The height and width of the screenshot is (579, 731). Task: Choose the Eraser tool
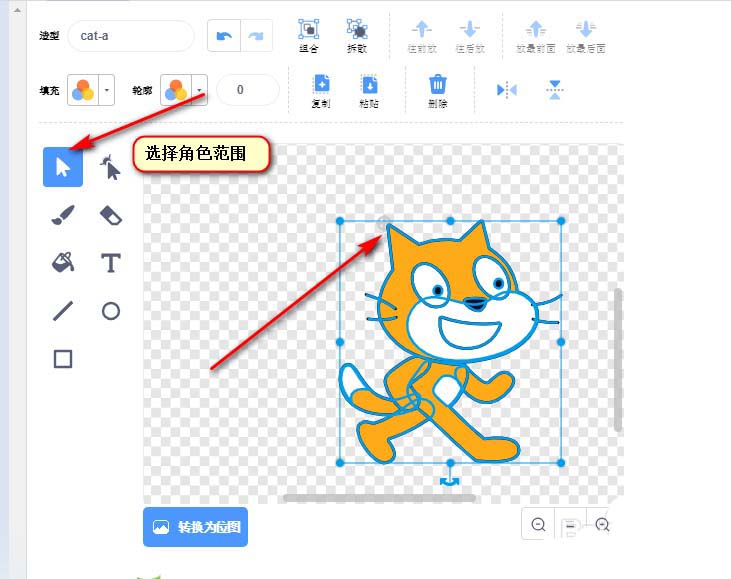[111, 215]
